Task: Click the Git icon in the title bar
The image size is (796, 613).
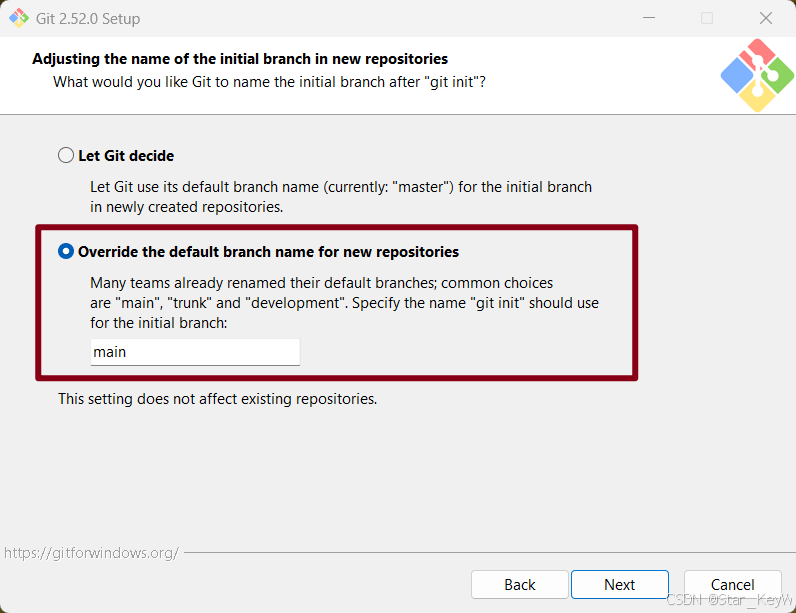Action: click(x=19, y=18)
